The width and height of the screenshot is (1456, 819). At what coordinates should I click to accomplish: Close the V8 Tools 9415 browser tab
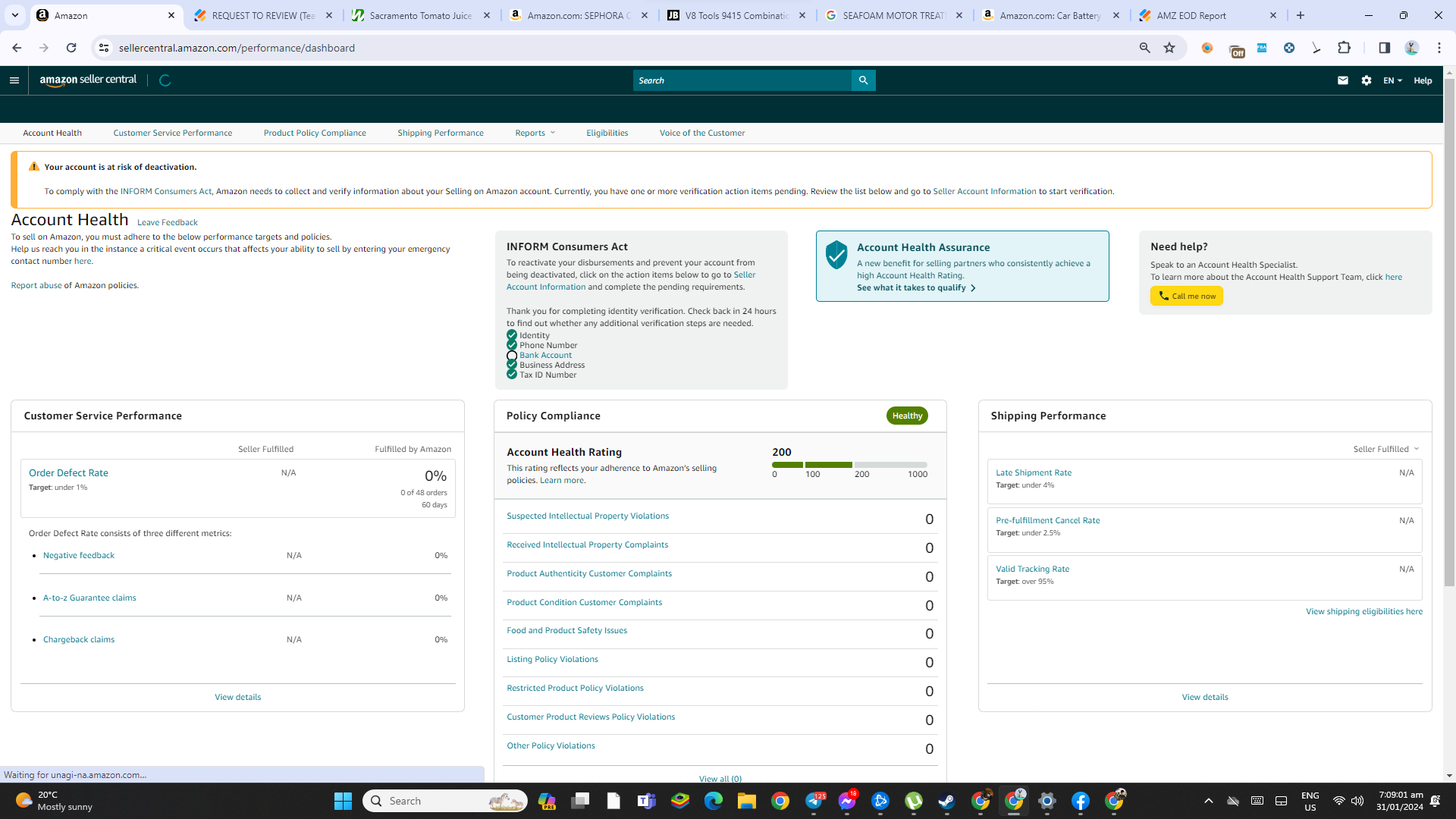click(802, 15)
